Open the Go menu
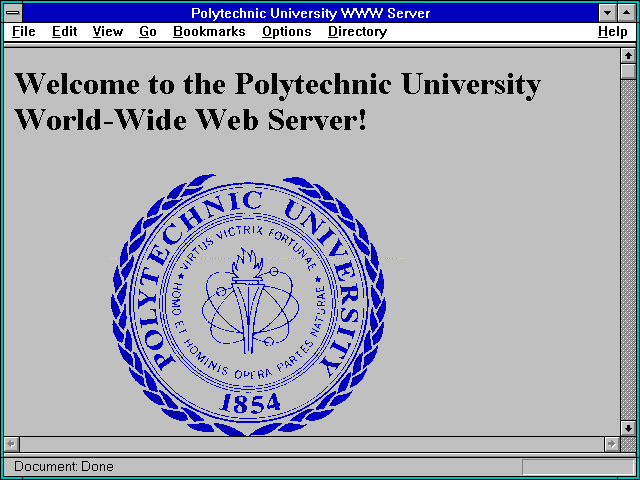 [x=148, y=32]
